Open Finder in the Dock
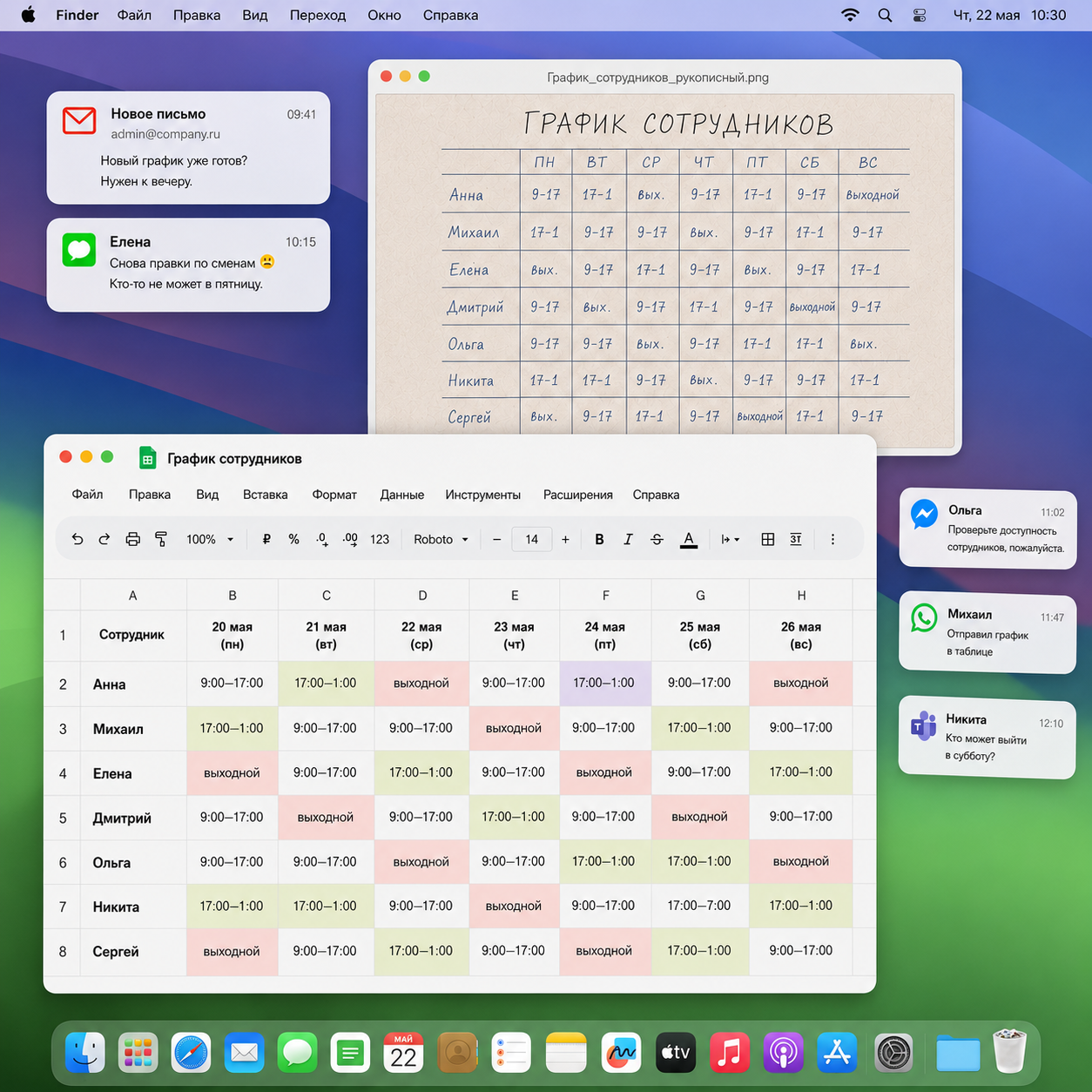 tap(85, 1053)
